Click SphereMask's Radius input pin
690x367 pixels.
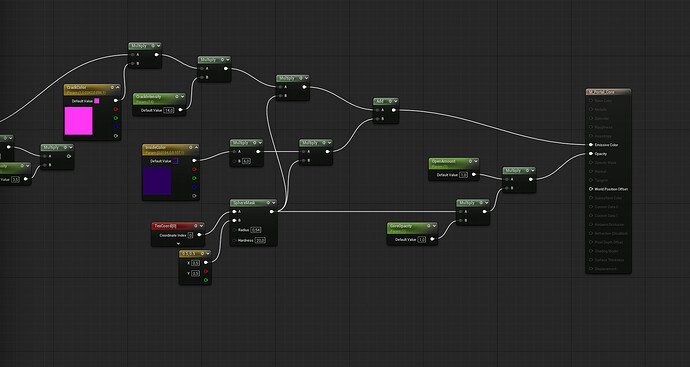(x=234, y=230)
